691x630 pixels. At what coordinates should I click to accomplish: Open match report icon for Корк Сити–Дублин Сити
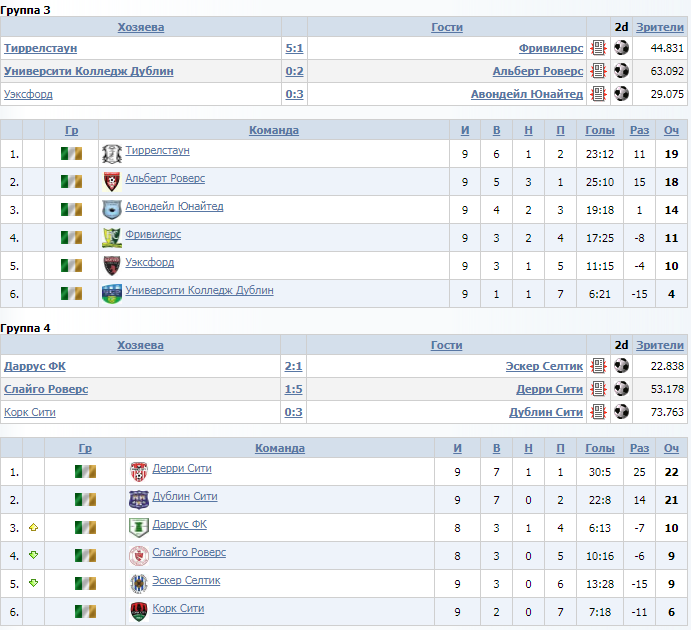(x=598, y=411)
